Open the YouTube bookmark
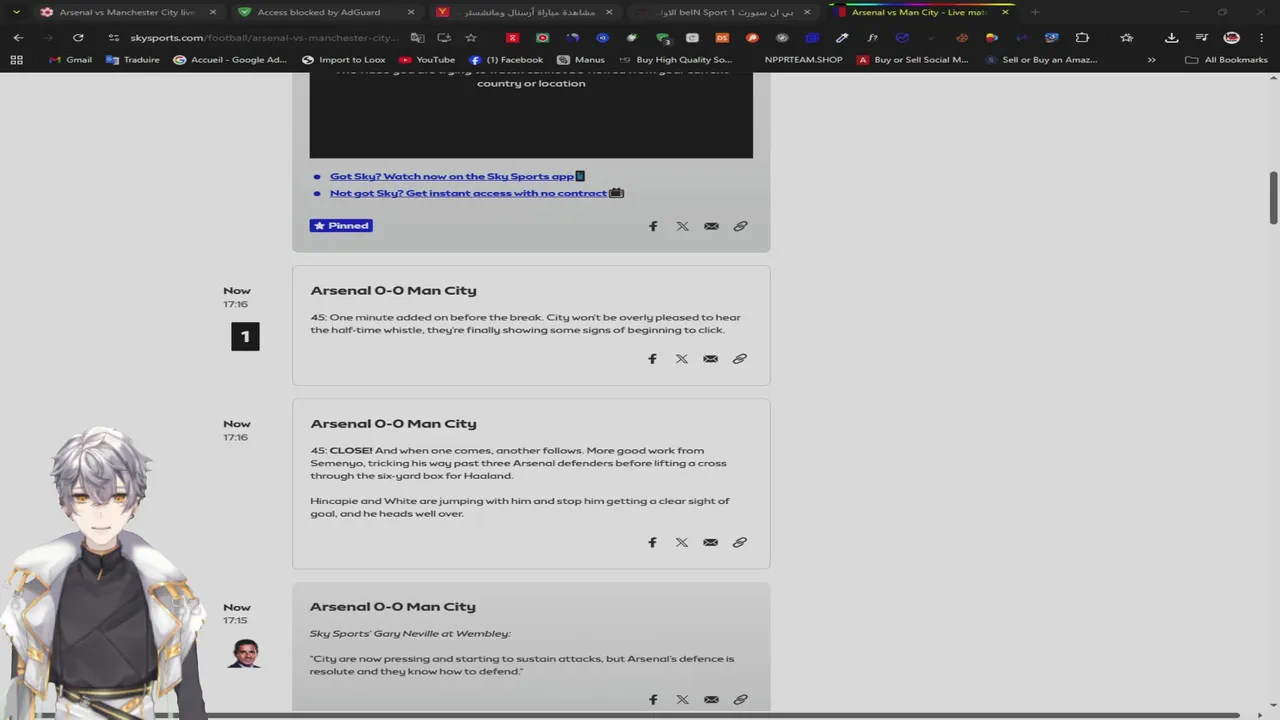Screen dimensions: 1280x720 tap(427, 60)
